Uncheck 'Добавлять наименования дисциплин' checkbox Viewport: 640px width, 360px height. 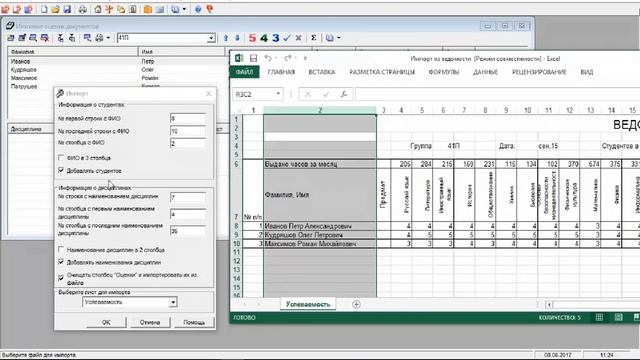pos(61,262)
